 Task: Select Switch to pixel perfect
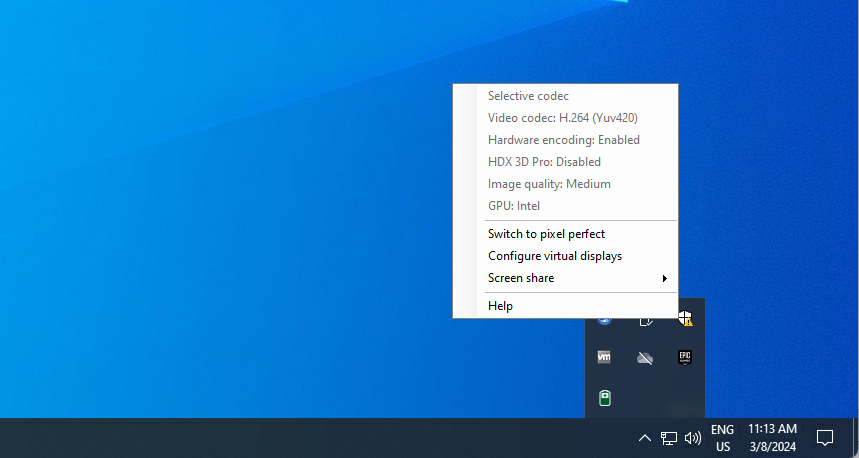tap(546, 234)
